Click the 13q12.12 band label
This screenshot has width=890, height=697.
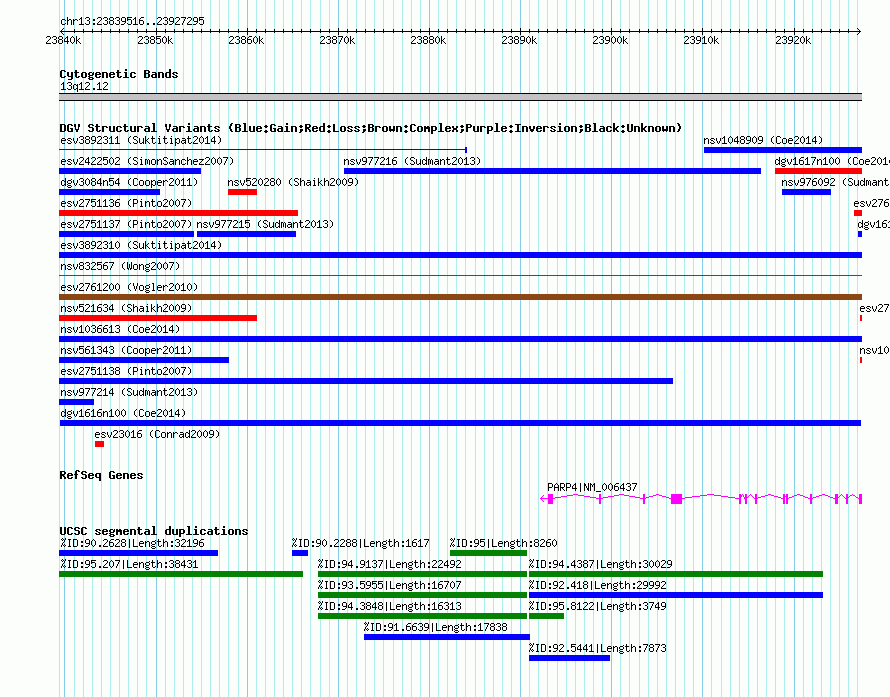(84, 86)
